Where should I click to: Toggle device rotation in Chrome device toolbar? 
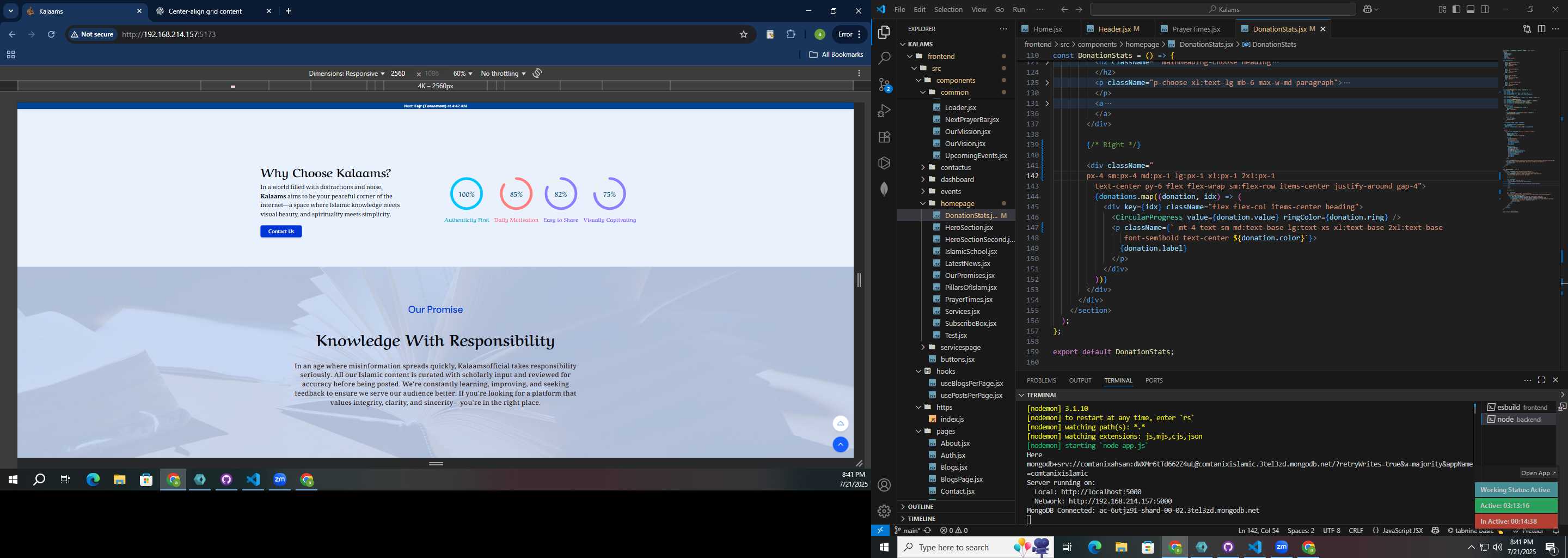coord(537,73)
